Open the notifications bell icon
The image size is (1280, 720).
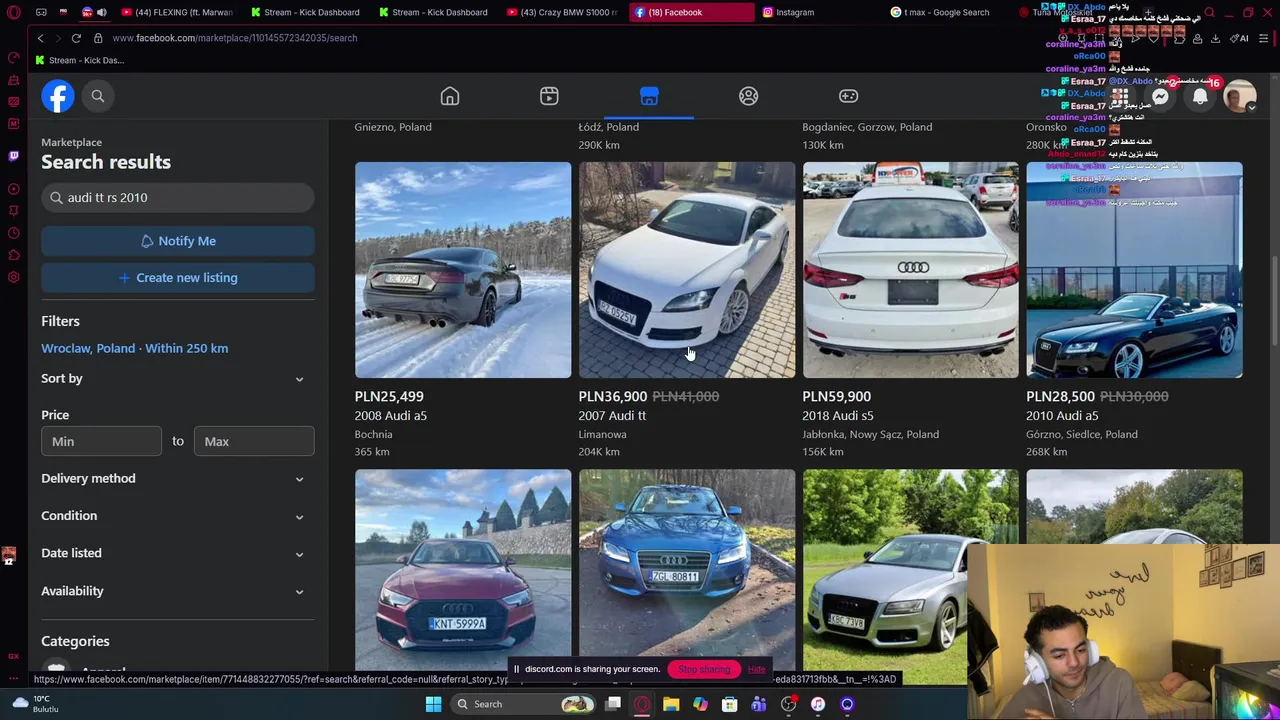1200,96
